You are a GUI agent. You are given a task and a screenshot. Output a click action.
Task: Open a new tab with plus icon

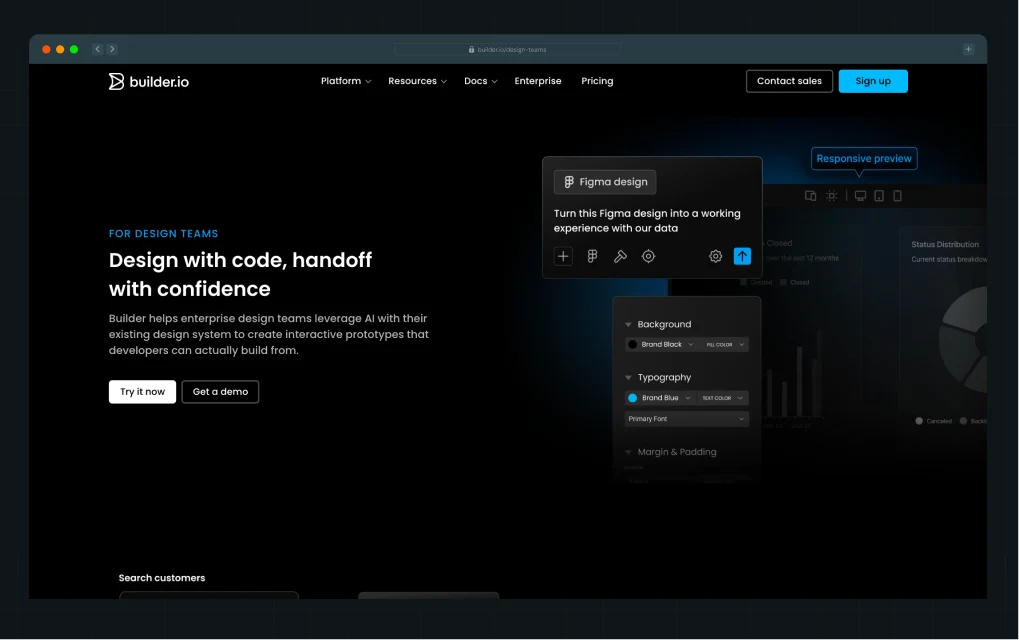pyautogui.click(x=968, y=49)
